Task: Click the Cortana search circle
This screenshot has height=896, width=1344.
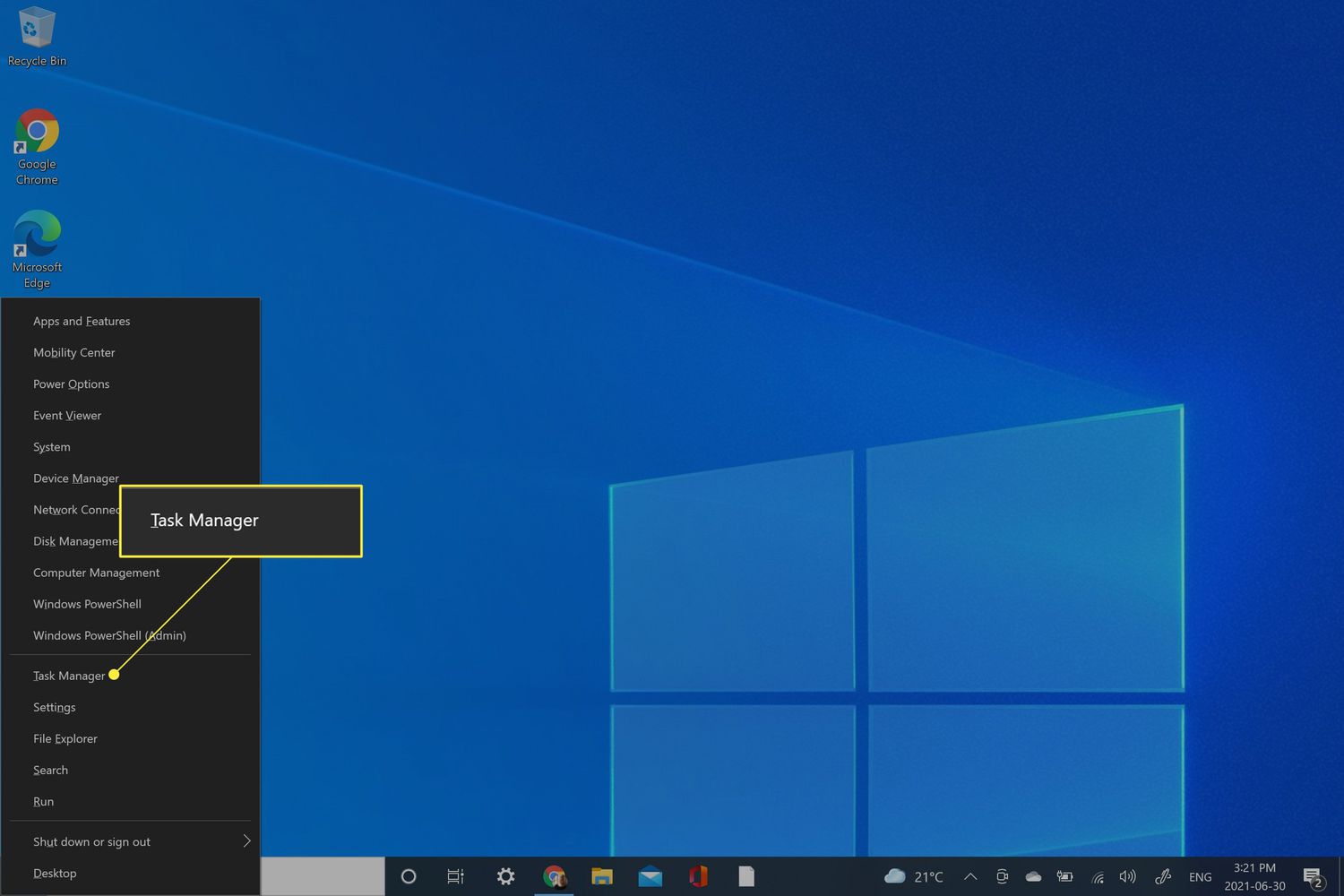Action: pos(409,876)
